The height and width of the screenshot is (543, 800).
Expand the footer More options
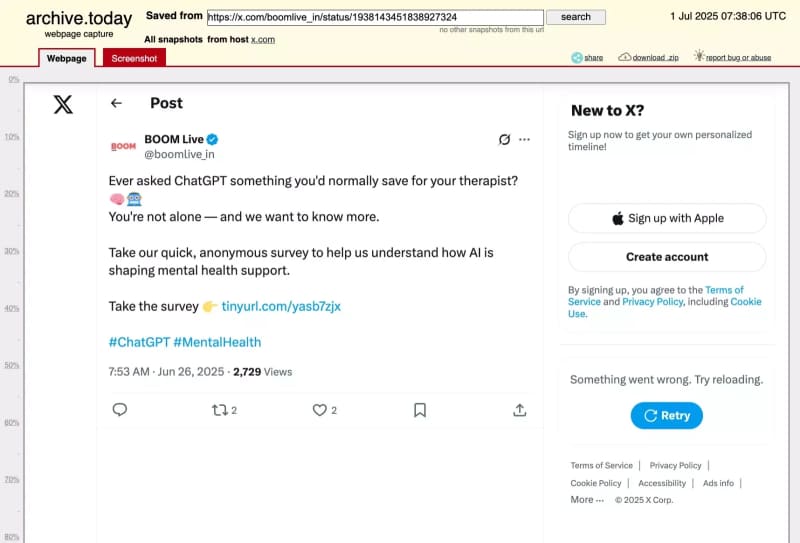click(x=587, y=499)
